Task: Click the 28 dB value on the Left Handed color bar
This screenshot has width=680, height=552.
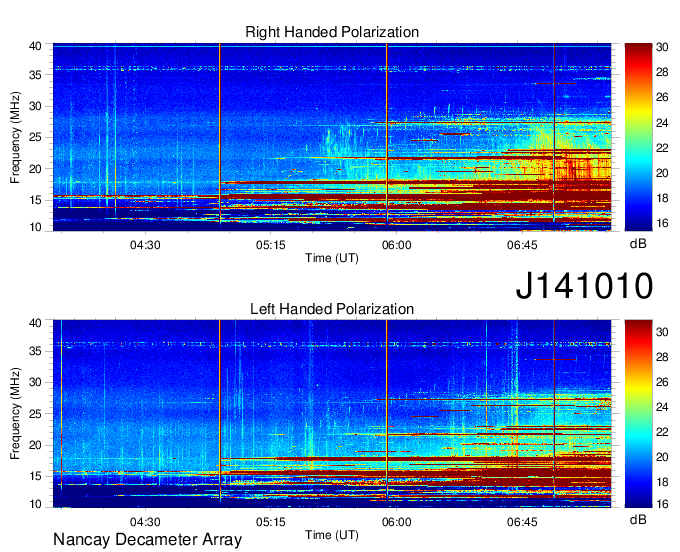Action: tap(662, 357)
